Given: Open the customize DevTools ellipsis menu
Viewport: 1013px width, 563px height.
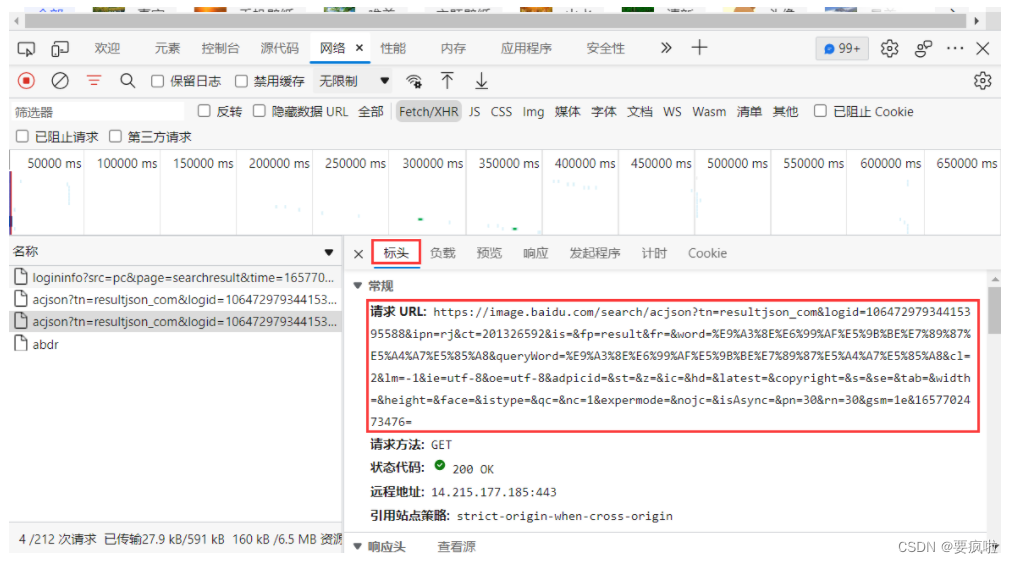Looking at the screenshot, I should click(955, 48).
